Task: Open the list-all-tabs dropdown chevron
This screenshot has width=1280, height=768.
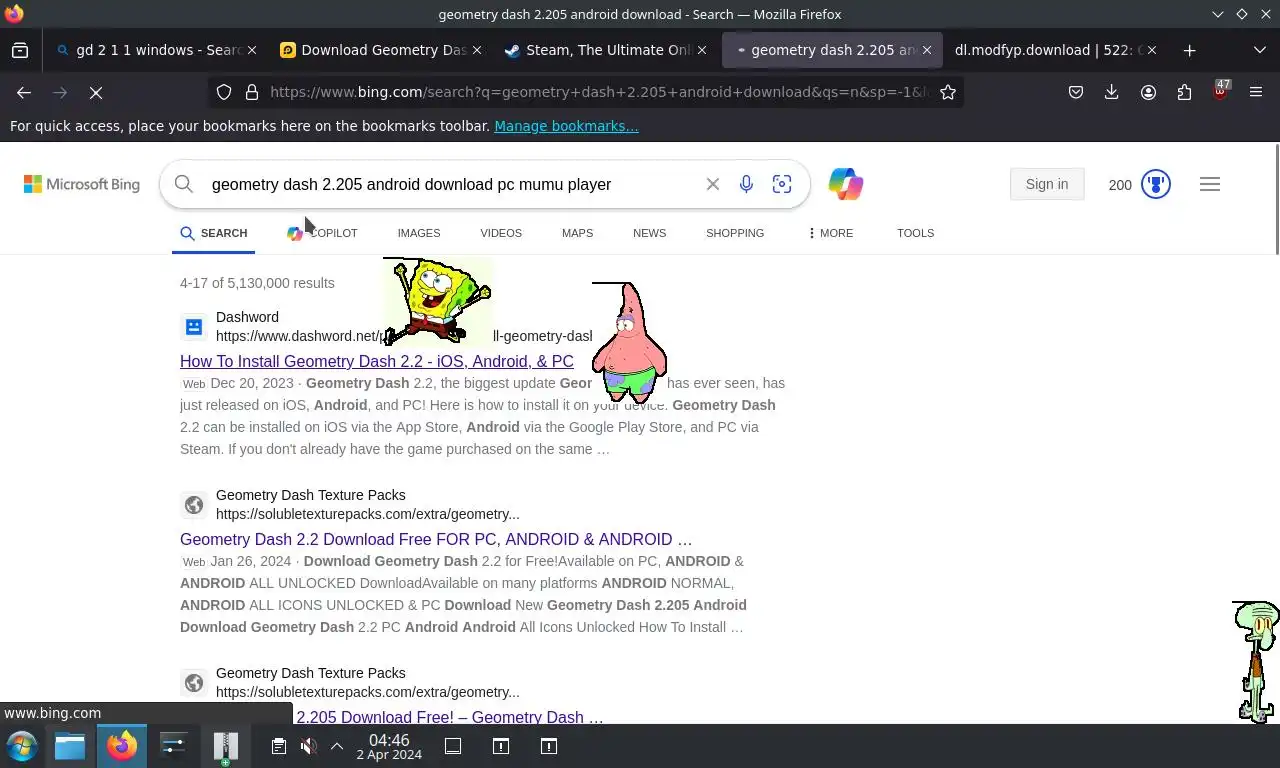Action: 1260,50
